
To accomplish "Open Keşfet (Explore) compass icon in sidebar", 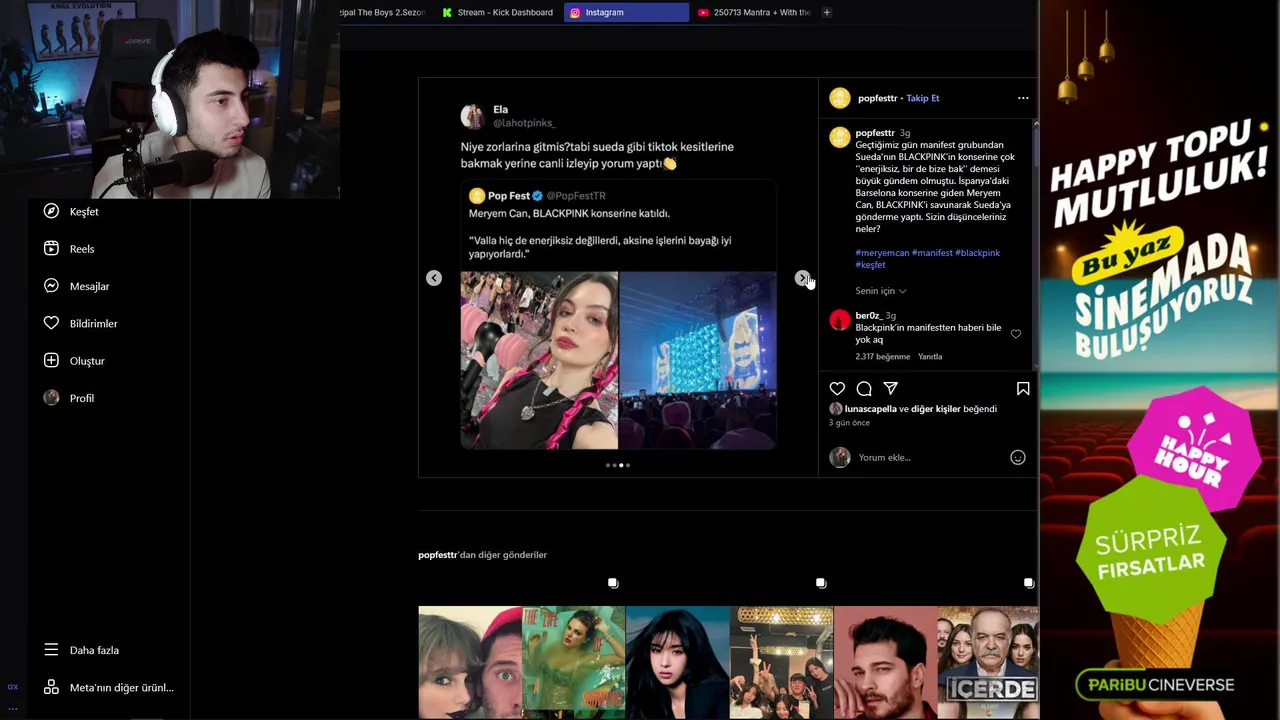I will coord(51,211).
